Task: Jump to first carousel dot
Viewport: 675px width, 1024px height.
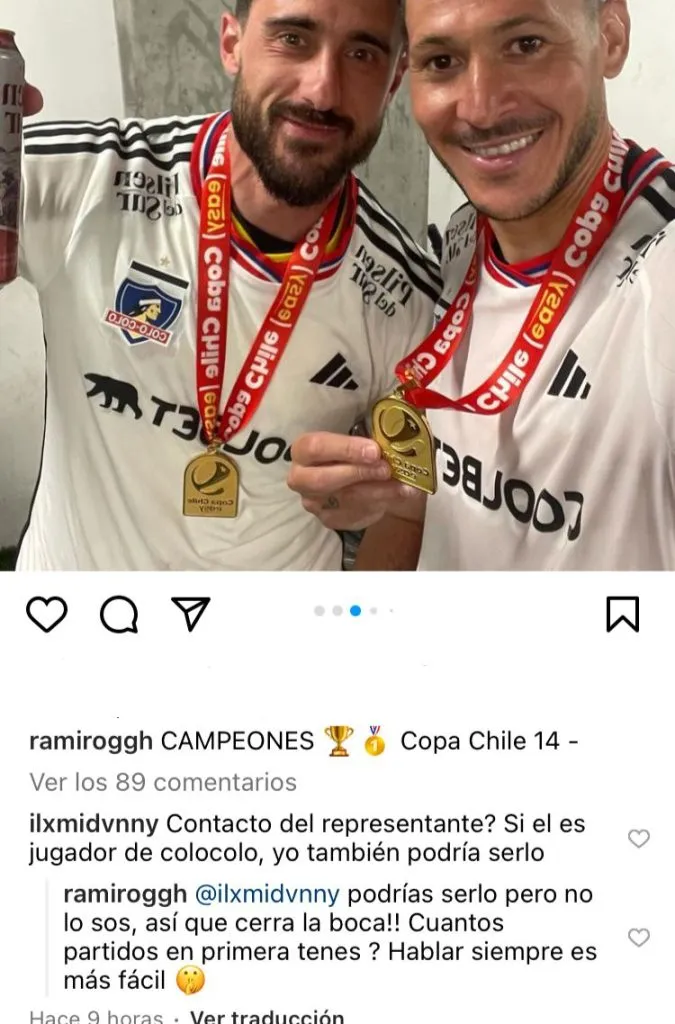Action: (x=319, y=611)
